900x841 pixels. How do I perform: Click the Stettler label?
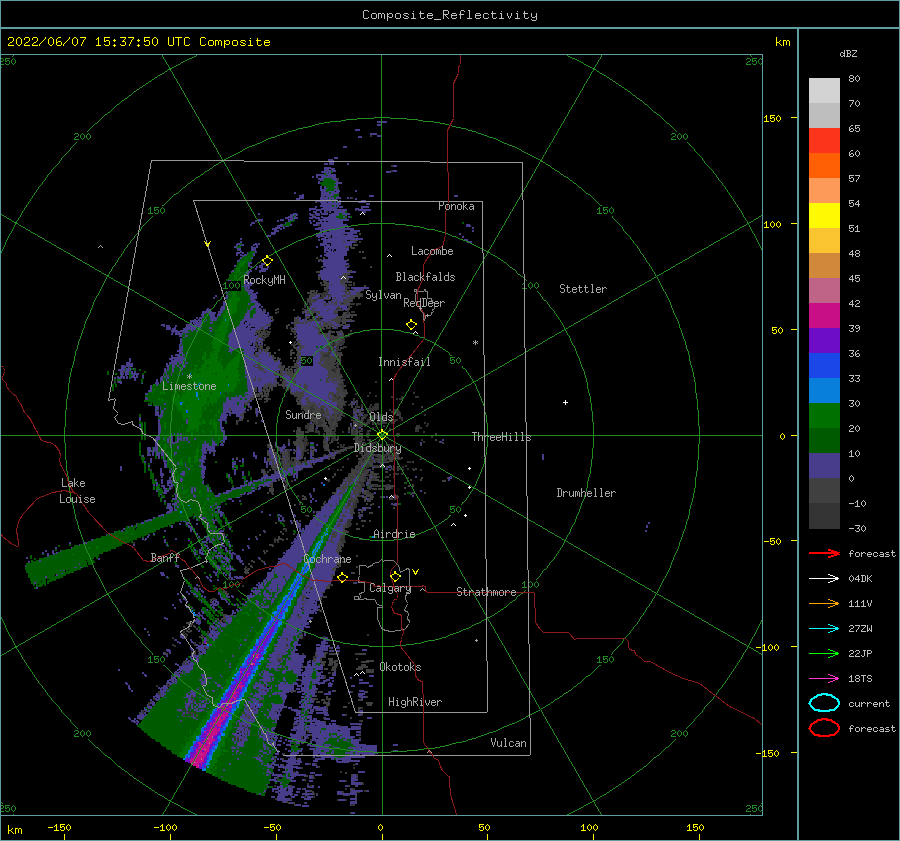click(583, 289)
